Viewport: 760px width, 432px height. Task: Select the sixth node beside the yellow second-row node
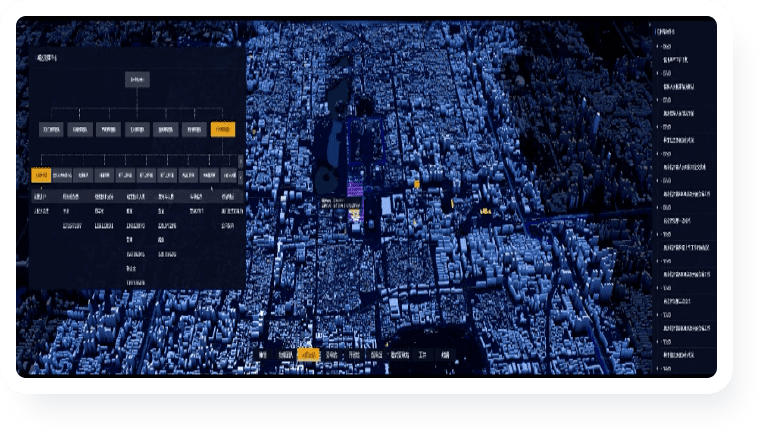(x=194, y=129)
